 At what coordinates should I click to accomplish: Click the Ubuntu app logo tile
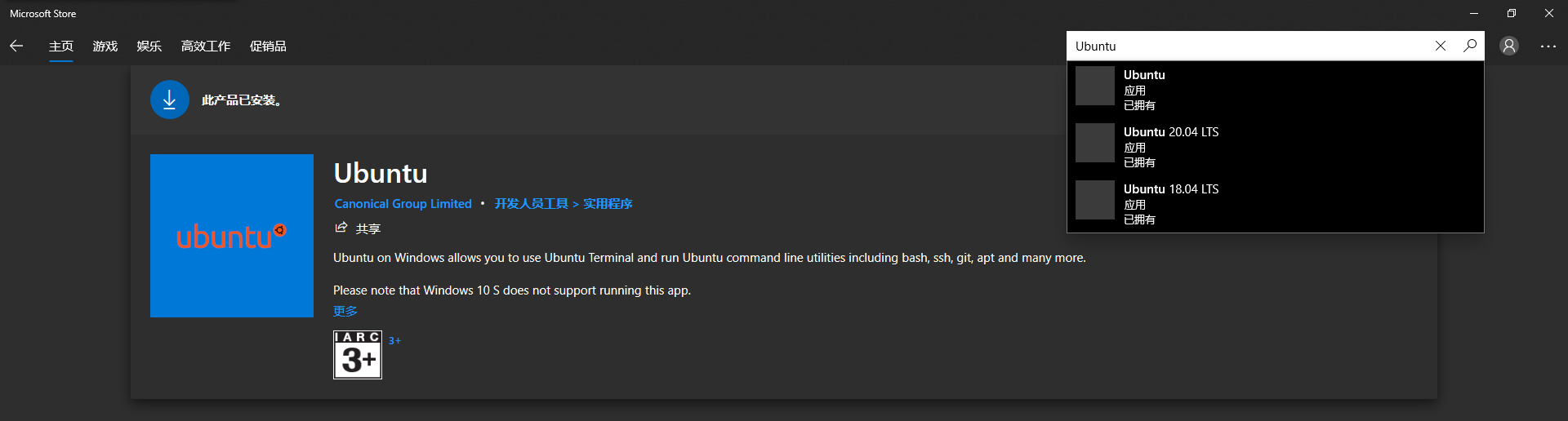click(x=232, y=236)
